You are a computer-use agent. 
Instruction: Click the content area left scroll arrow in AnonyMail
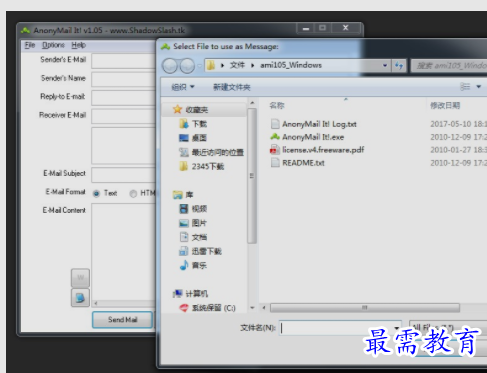pyautogui.click(x=96, y=303)
